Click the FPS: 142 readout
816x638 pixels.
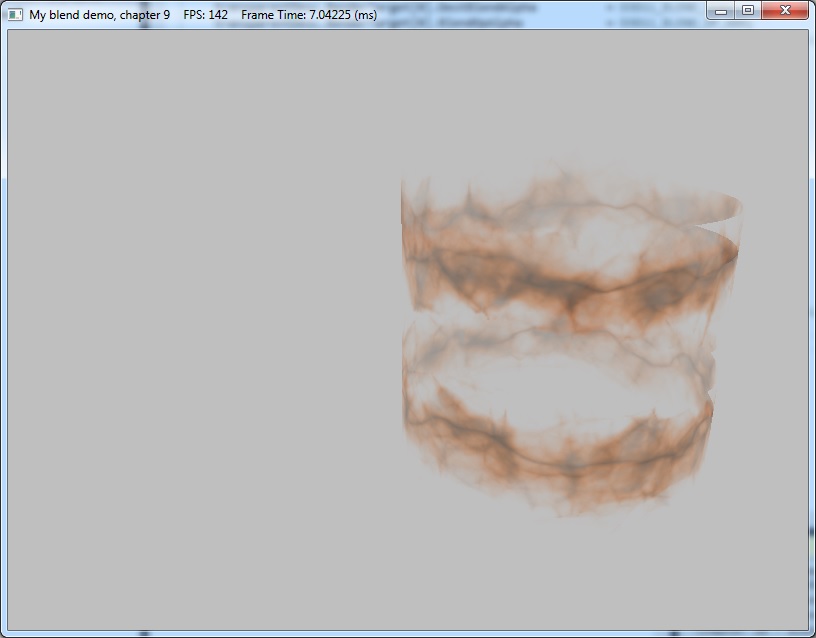(x=205, y=15)
